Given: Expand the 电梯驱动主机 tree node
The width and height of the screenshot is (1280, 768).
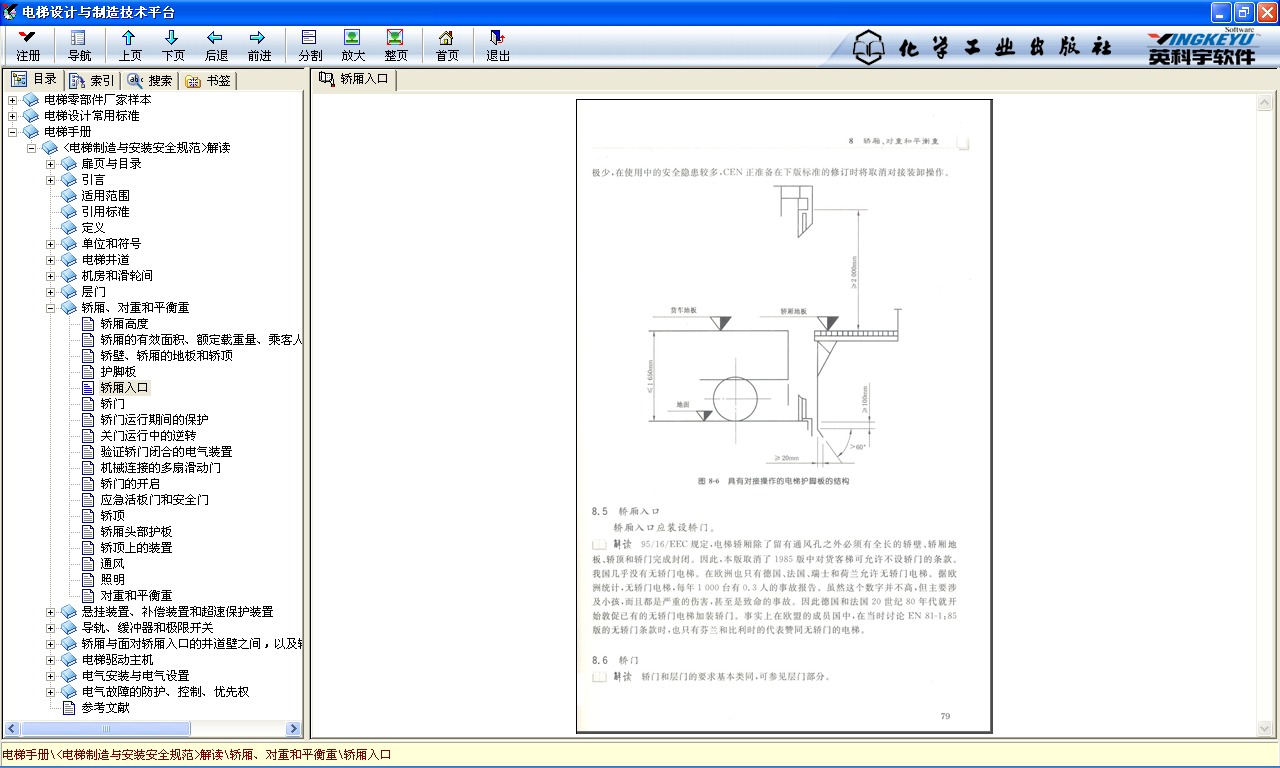Looking at the screenshot, I should (51, 660).
